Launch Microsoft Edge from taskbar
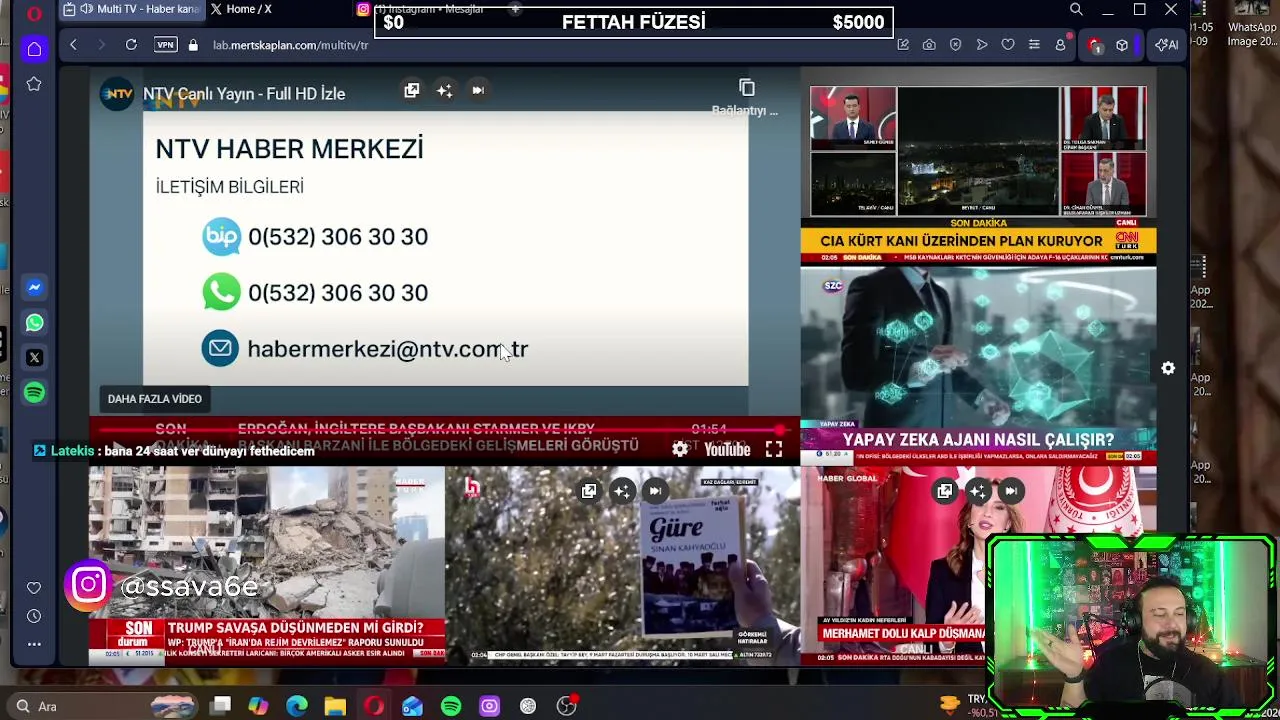 tap(297, 706)
